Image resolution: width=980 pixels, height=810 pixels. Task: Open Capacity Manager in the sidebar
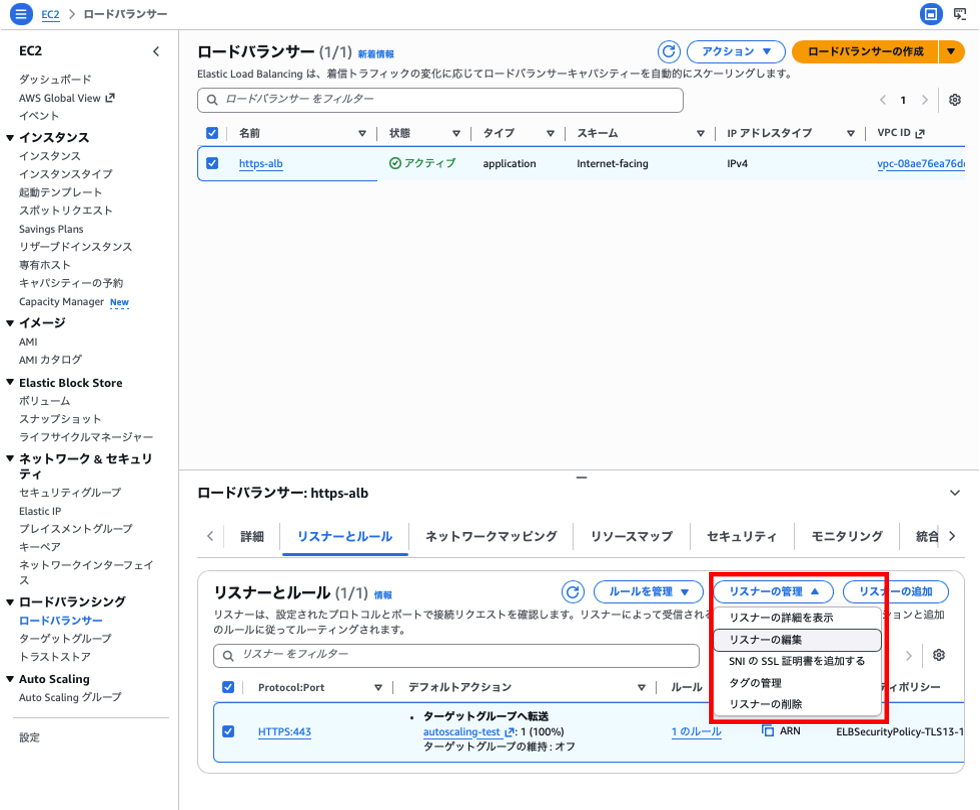[61, 302]
